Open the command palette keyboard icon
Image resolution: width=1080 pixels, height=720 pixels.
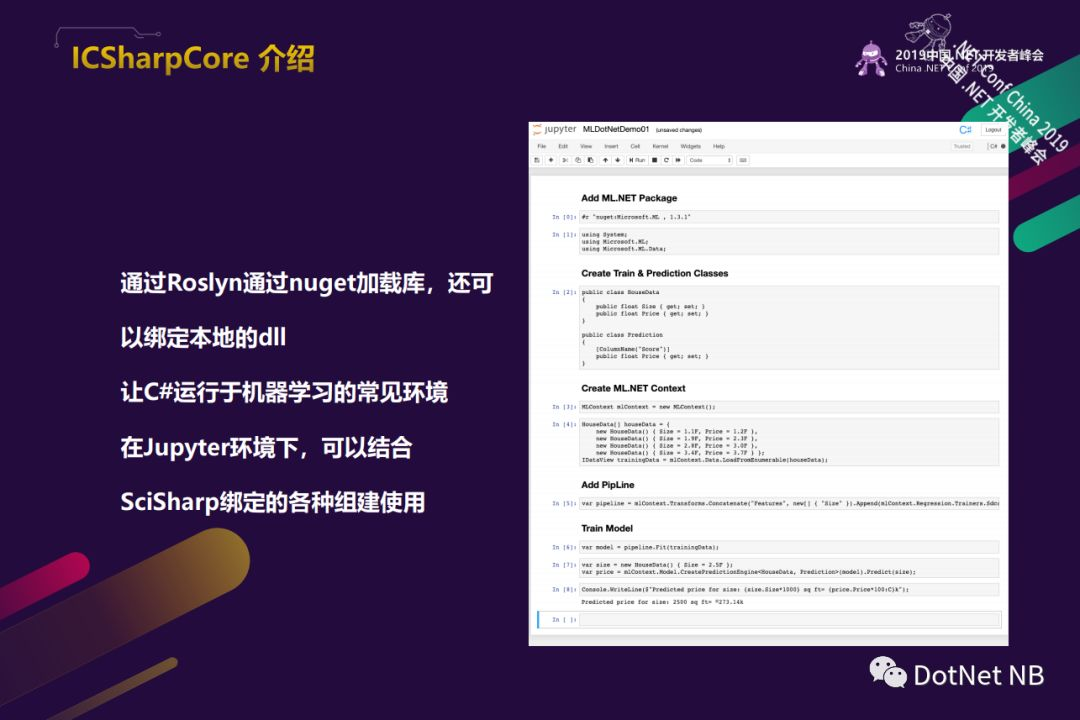[x=742, y=161]
